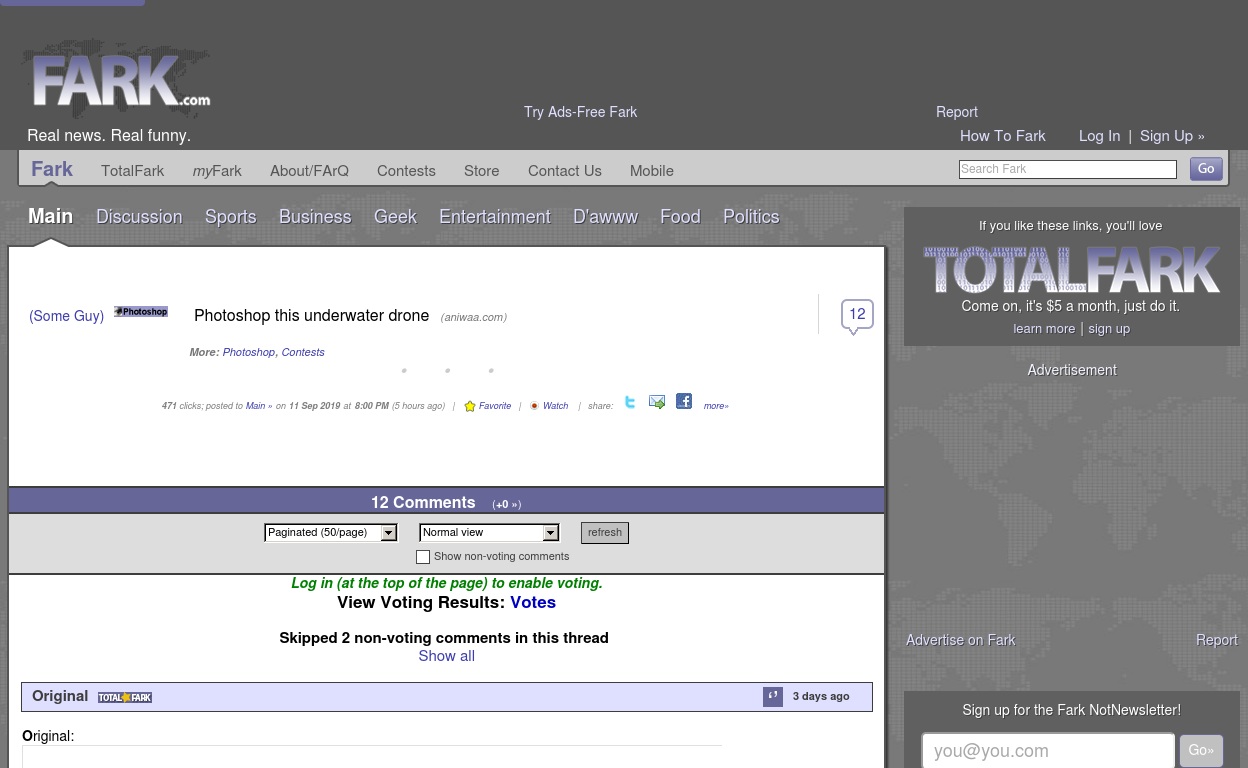
Task: Click the Photoshop tag icon beside the headline
Action: pyautogui.click(x=141, y=312)
